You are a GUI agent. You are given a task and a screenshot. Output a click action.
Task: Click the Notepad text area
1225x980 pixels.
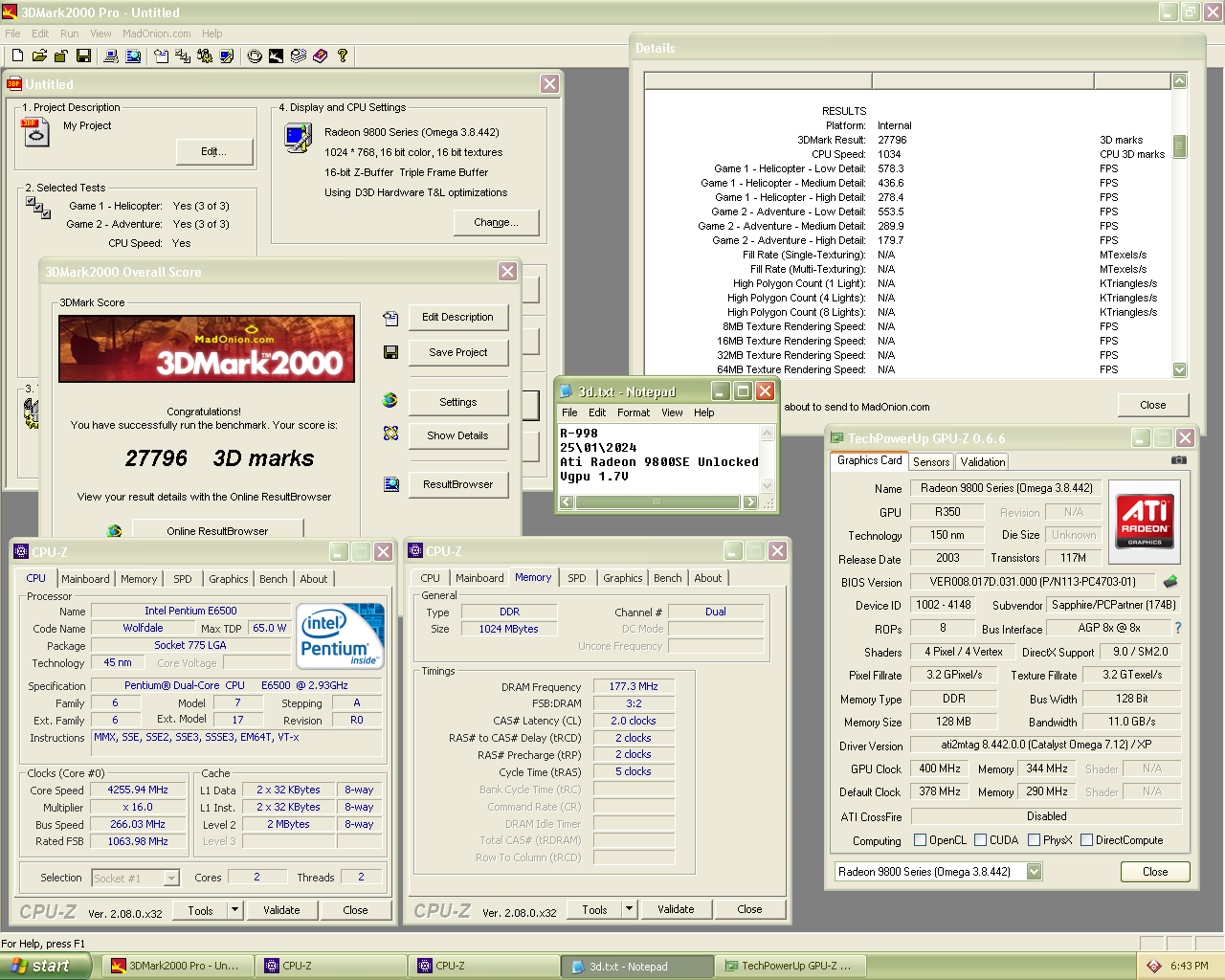[659, 459]
